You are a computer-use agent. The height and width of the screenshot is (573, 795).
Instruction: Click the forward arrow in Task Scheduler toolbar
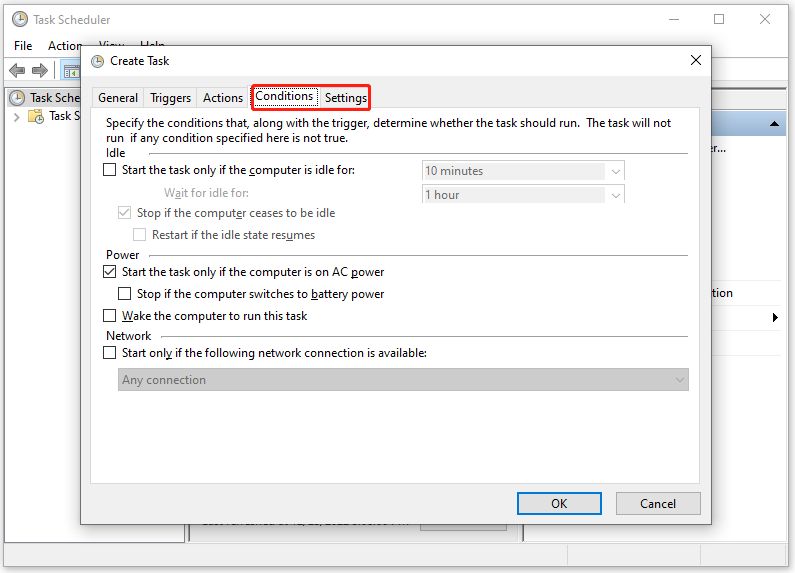(40, 70)
